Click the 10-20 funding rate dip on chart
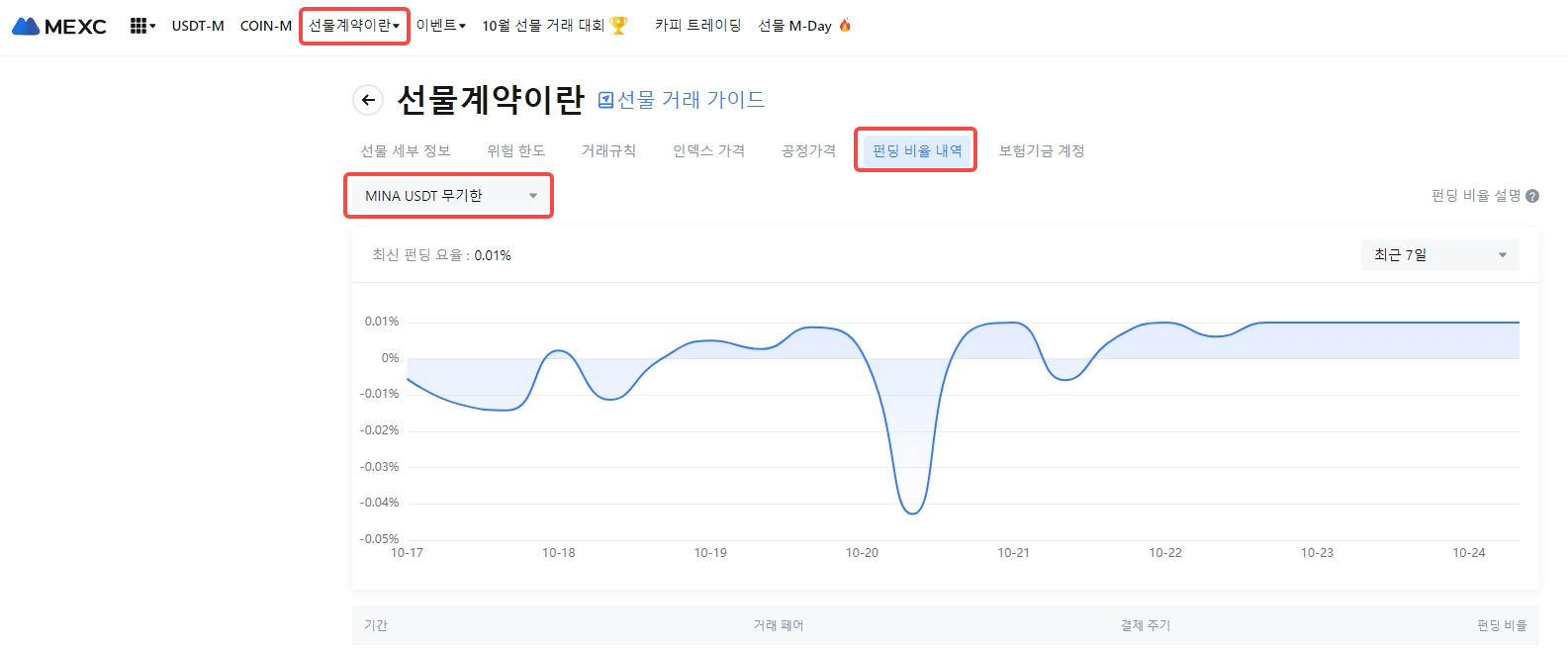1568x651 pixels. click(x=912, y=511)
